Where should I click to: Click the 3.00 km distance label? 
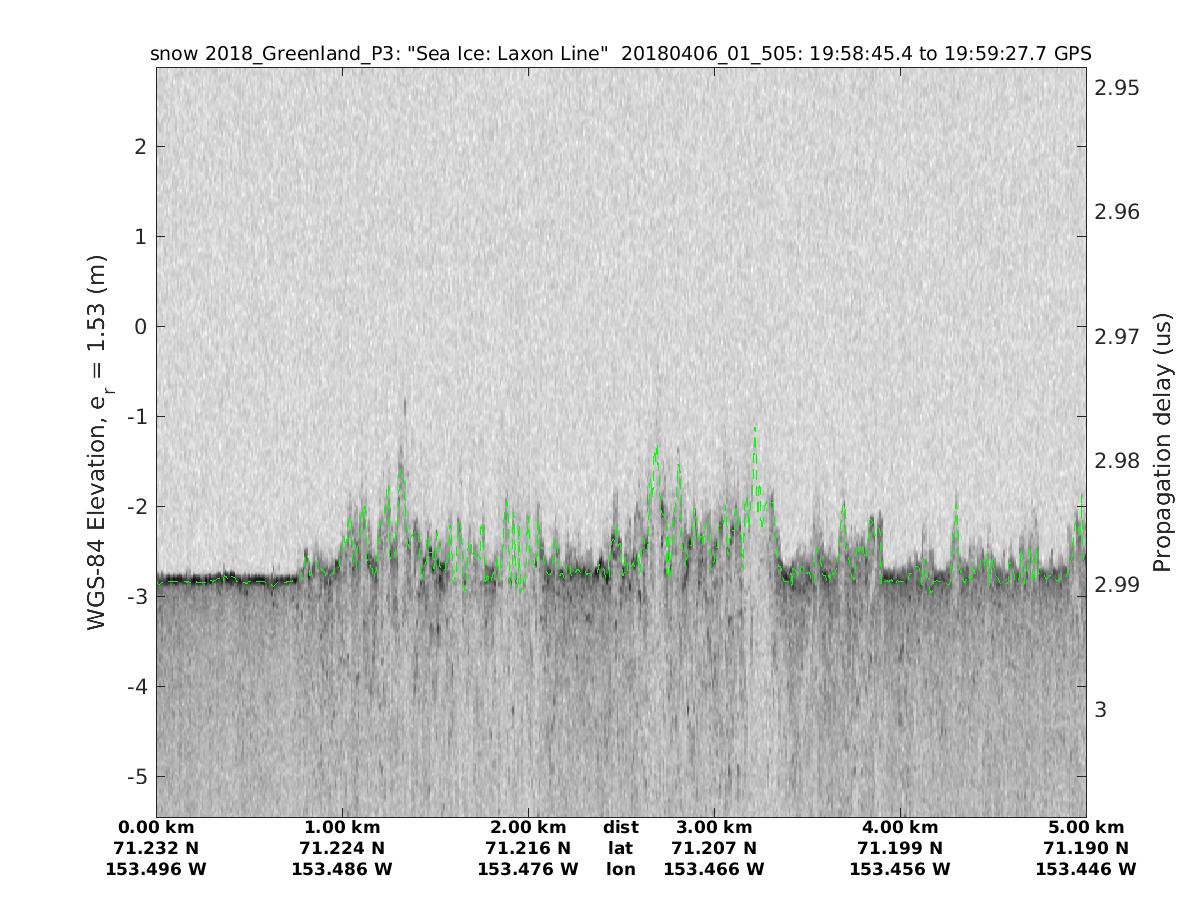click(714, 827)
